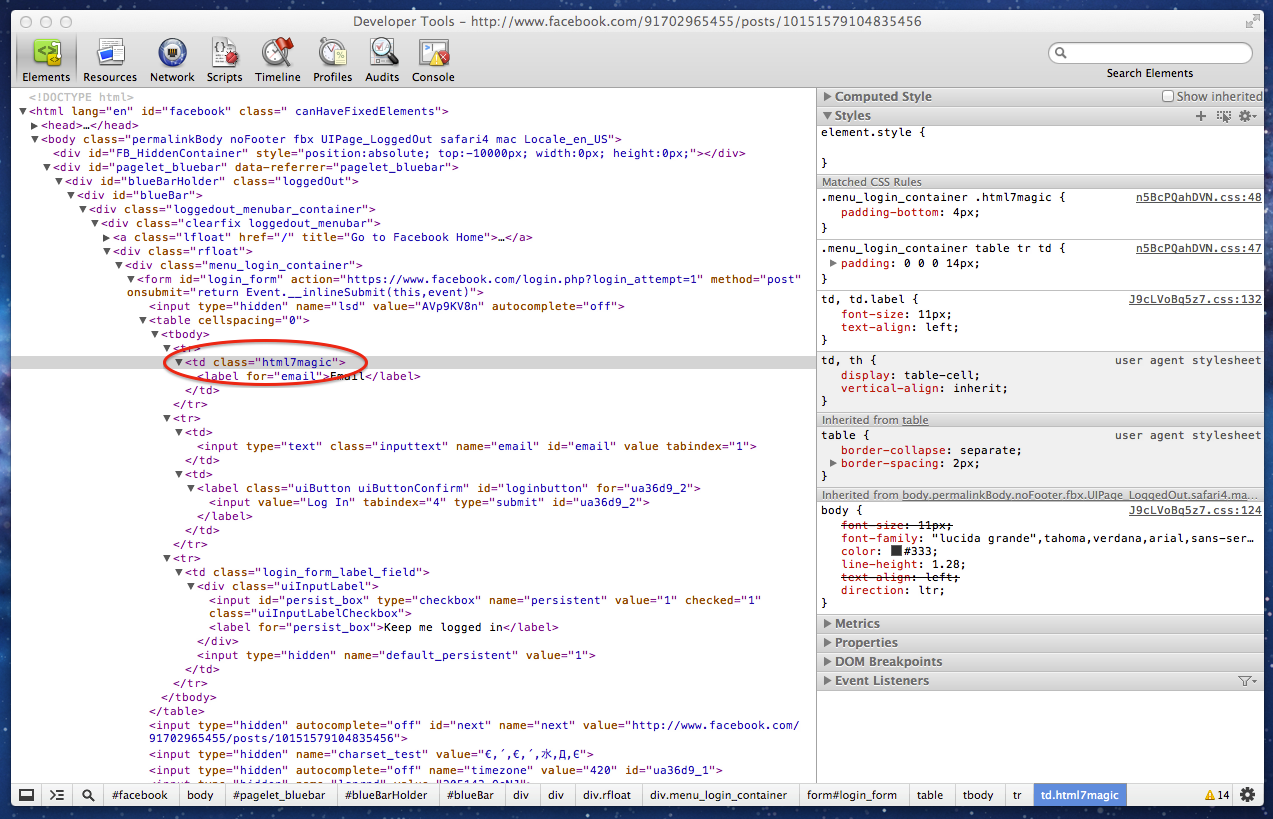
Task: Click vertical-align: inherit property
Action: click(x=924, y=388)
